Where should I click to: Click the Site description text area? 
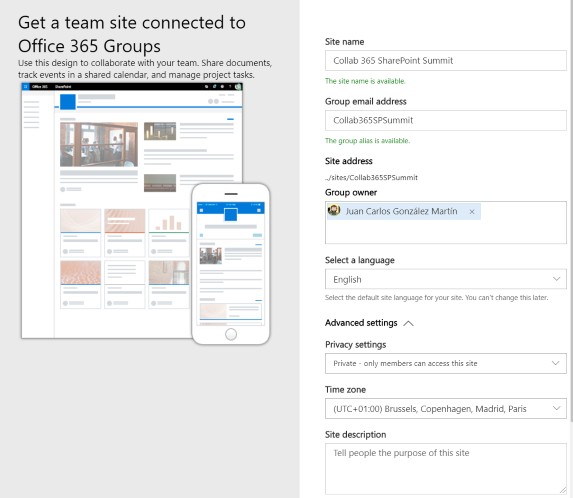click(445, 469)
